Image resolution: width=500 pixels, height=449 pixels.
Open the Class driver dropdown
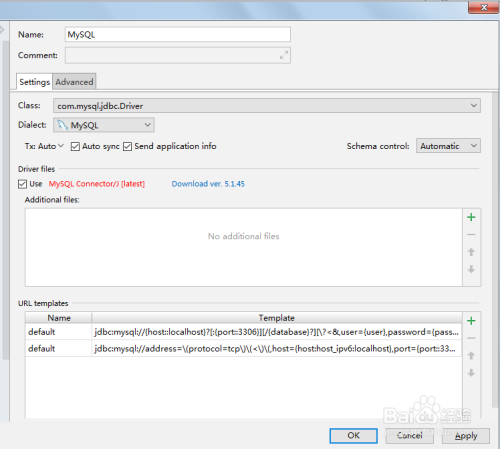tap(267, 106)
